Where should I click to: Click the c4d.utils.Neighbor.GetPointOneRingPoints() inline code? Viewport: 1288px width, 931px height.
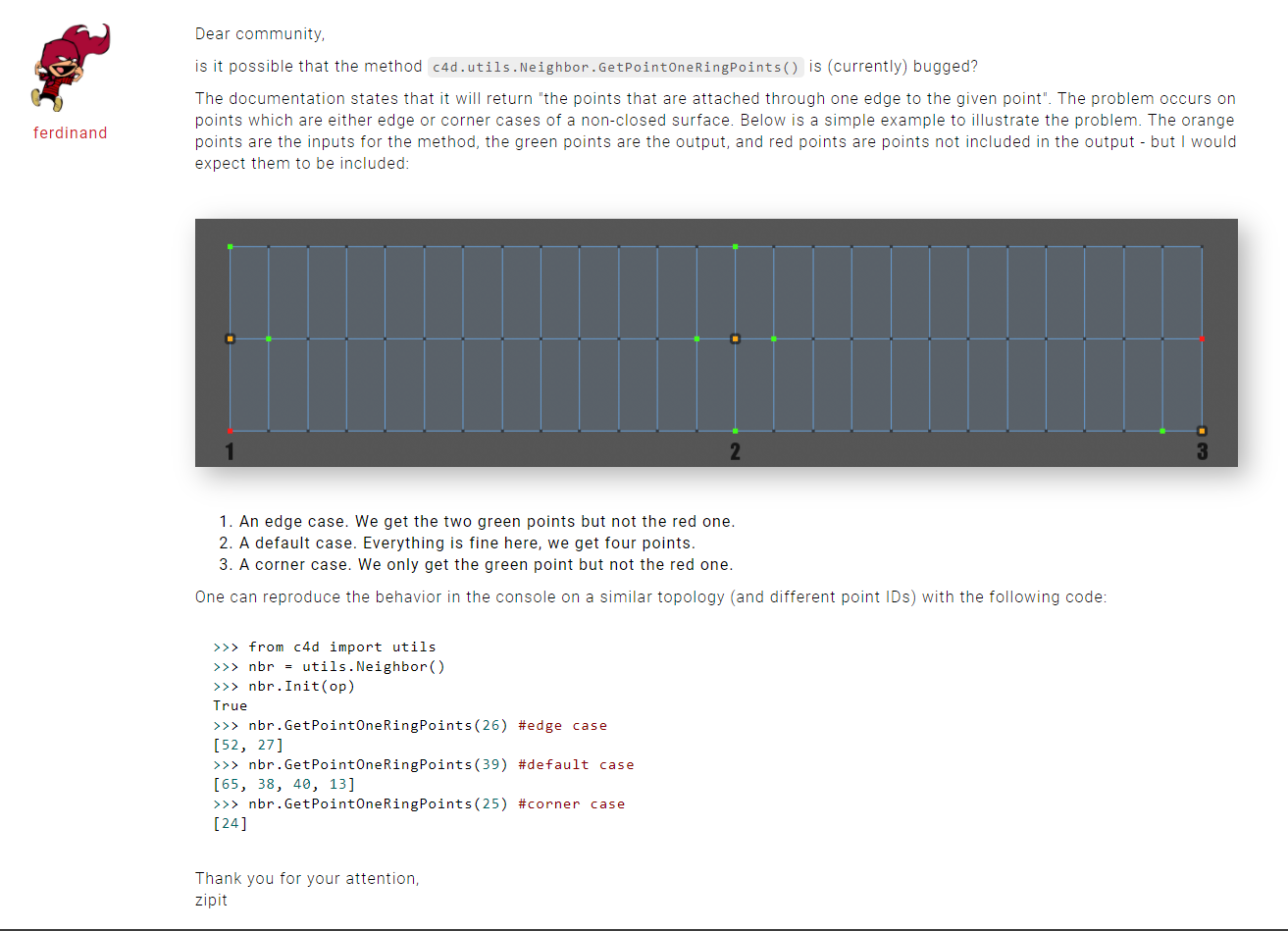pos(616,67)
